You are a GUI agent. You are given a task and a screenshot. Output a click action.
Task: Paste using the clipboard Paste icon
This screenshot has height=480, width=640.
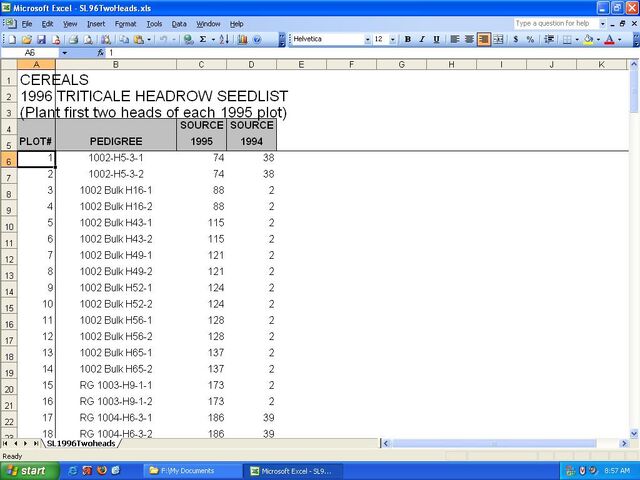point(139,39)
